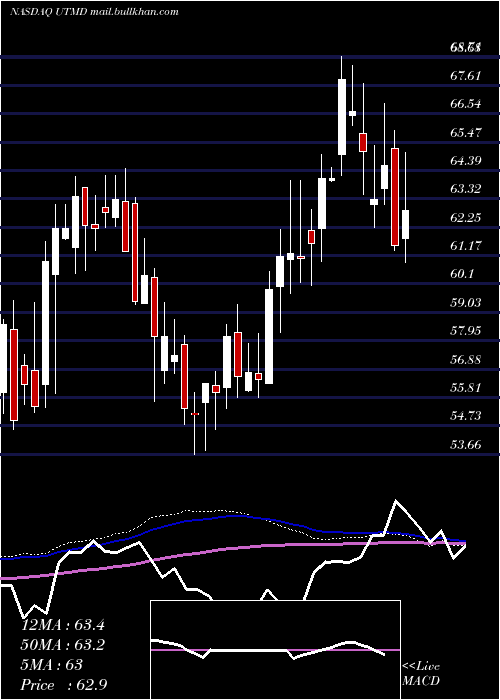Image resolution: width=500 pixels, height=700 pixels.
Task: Click the NASDAQ UTMD chart title
Action: (x=94, y=12)
